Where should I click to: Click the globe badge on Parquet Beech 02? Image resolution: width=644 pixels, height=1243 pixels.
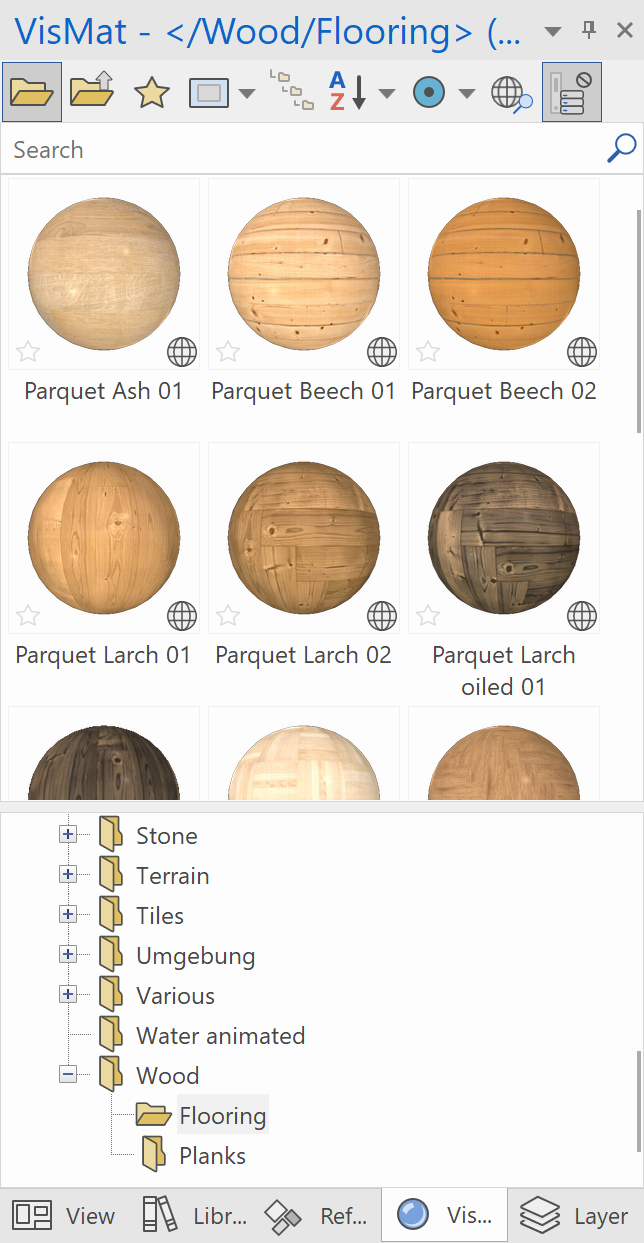click(x=582, y=352)
